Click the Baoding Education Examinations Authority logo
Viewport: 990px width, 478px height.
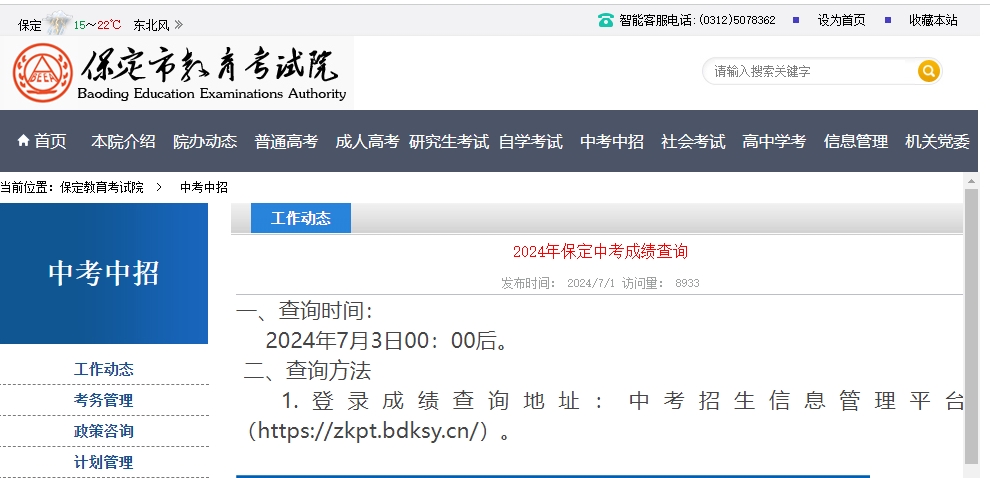point(179,73)
